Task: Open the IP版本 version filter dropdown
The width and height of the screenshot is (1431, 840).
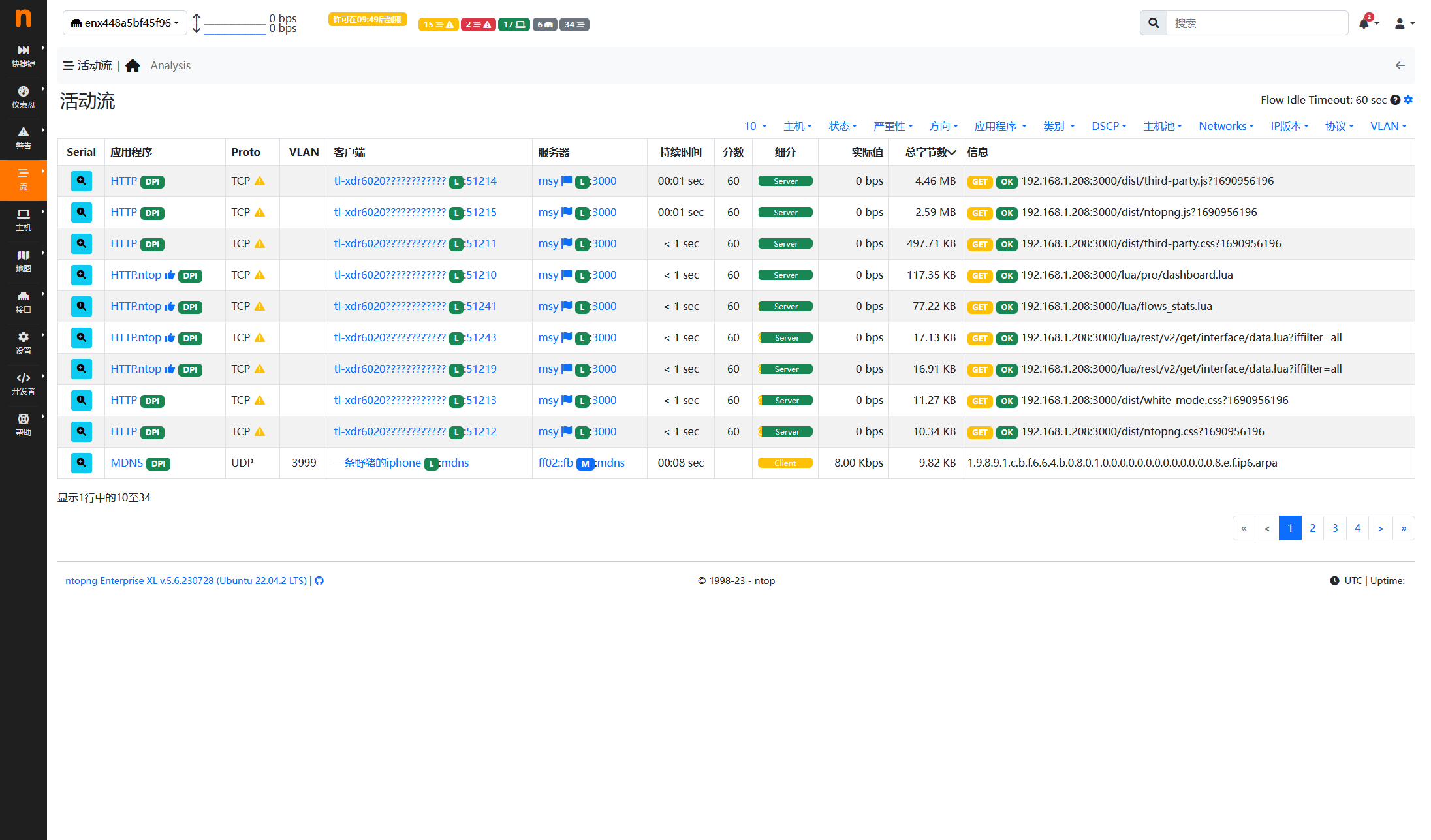Action: (x=1289, y=126)
